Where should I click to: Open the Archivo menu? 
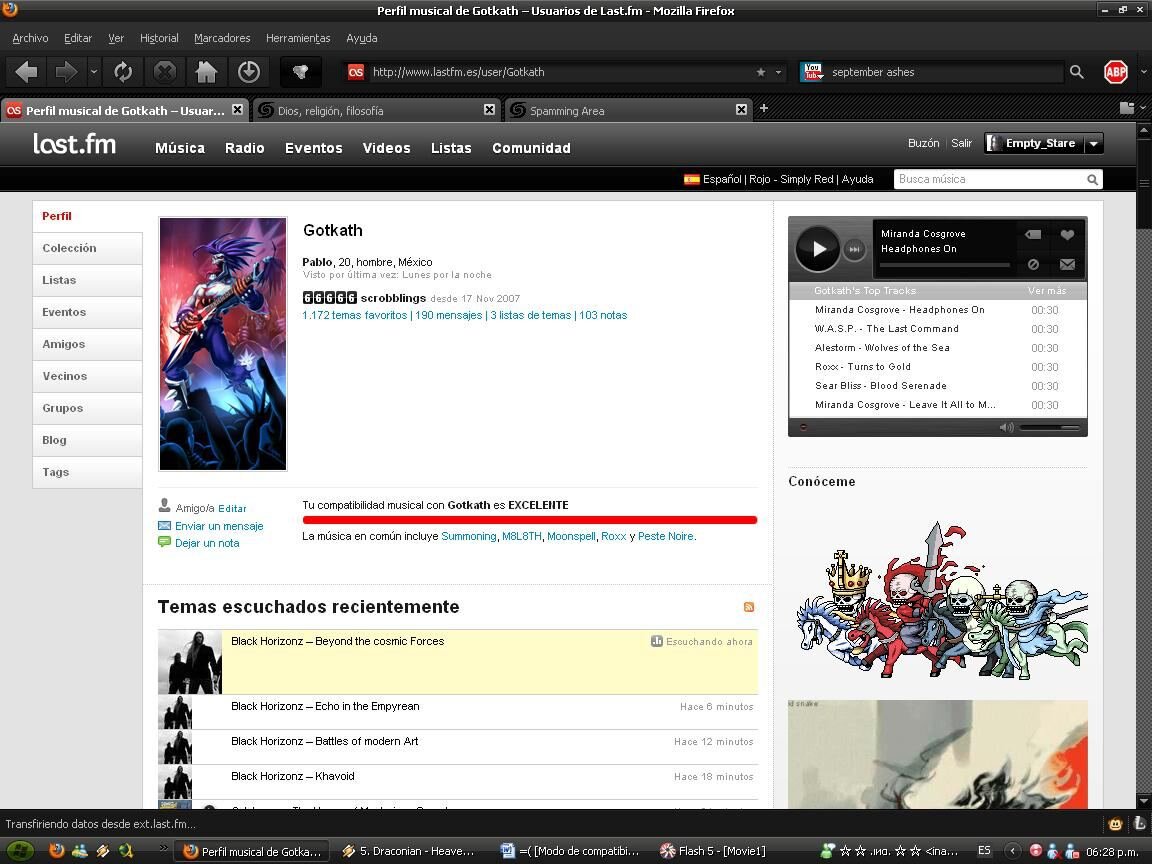pyautogui.click(x=30, y=38)
